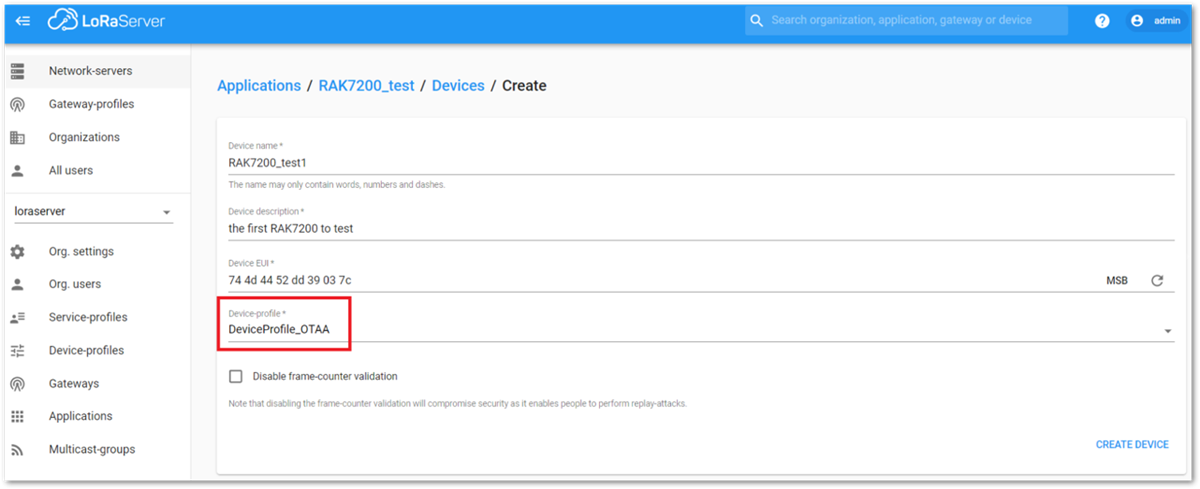Click the All users person icon
The image size is (1200, 489).
(x=17, y=170)
